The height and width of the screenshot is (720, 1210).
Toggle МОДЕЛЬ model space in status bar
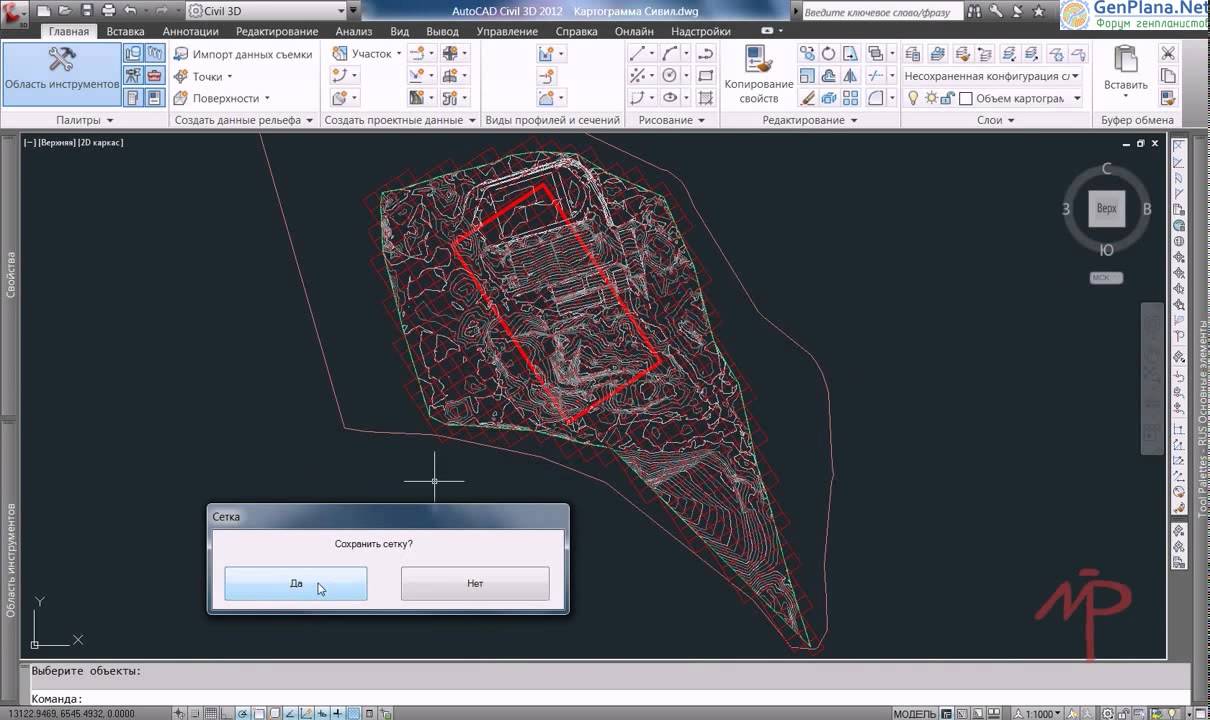[x=915, y=714]
